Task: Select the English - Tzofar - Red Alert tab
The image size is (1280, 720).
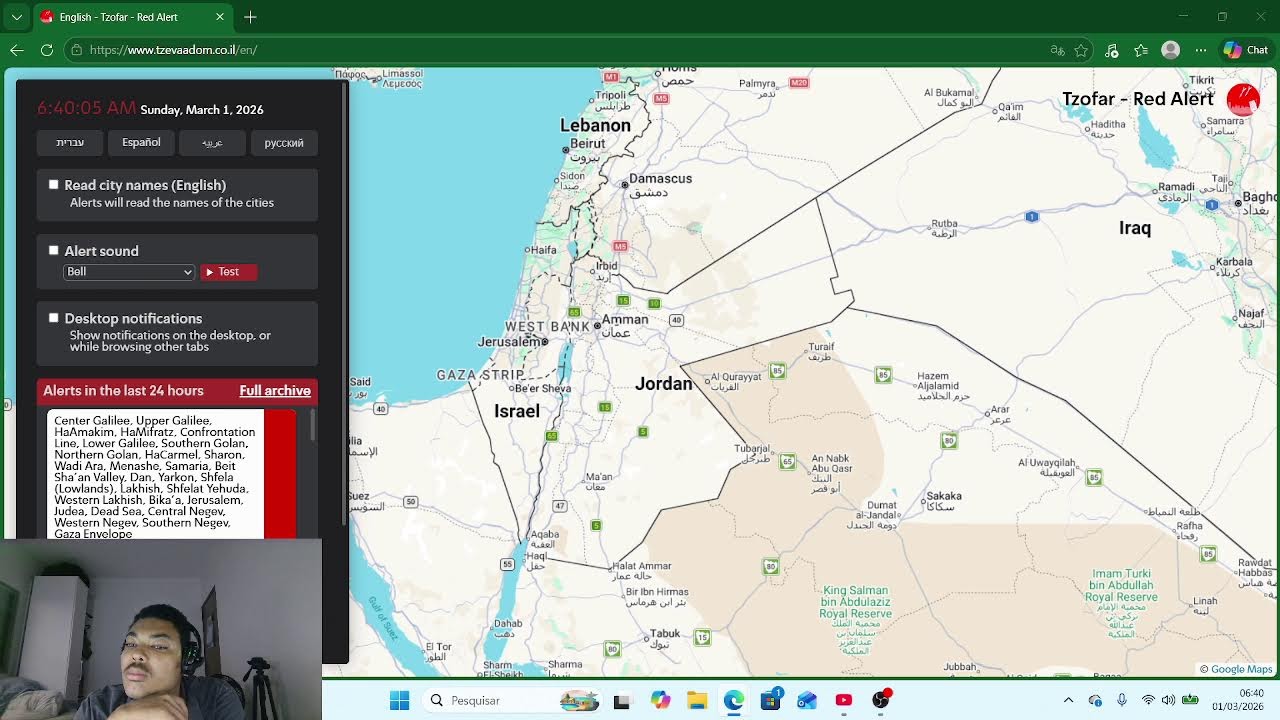Action: pyautogui.click(x=133, y=17)
